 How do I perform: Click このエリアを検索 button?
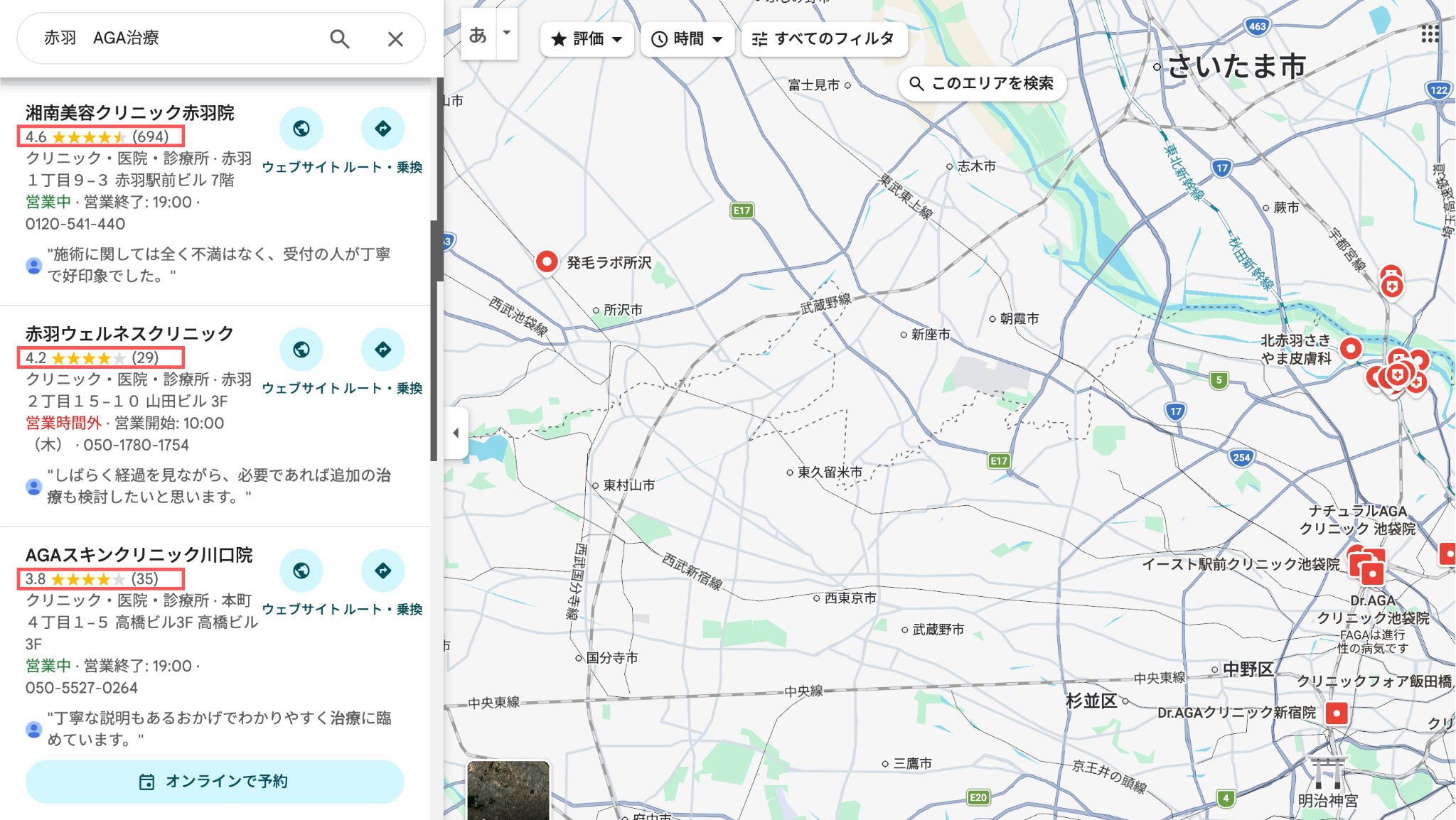point(982,84)
